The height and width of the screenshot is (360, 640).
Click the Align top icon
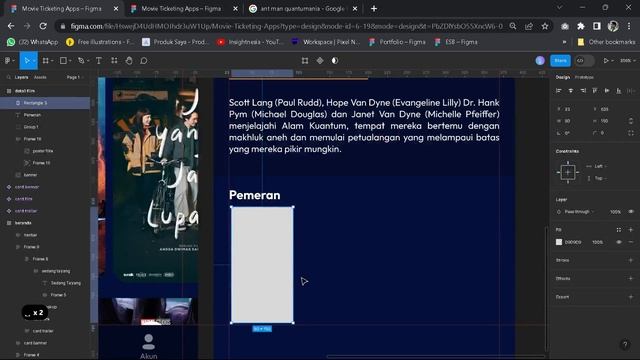tap(595, 91)
